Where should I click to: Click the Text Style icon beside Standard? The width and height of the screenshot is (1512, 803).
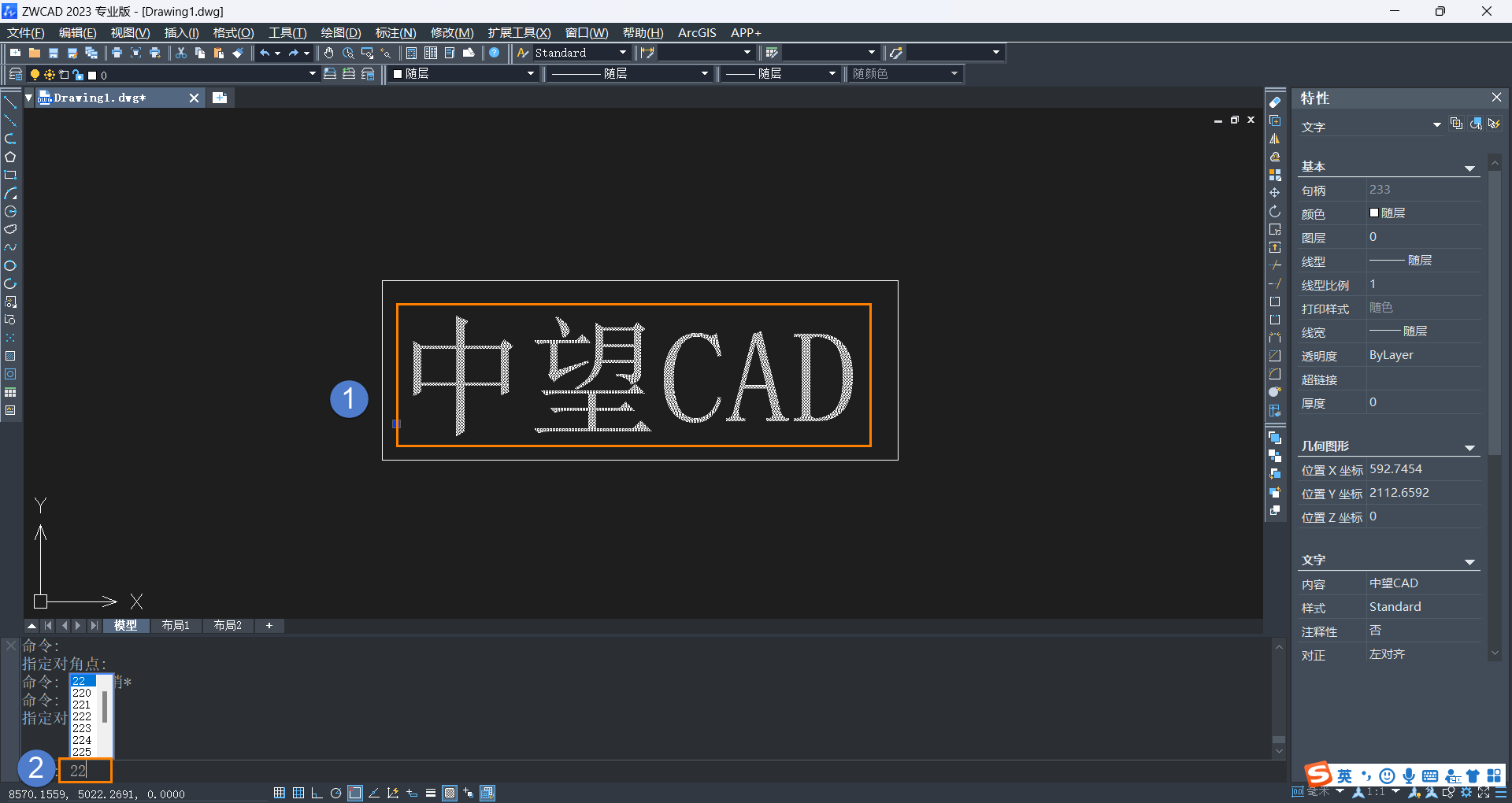coord(523,53)
